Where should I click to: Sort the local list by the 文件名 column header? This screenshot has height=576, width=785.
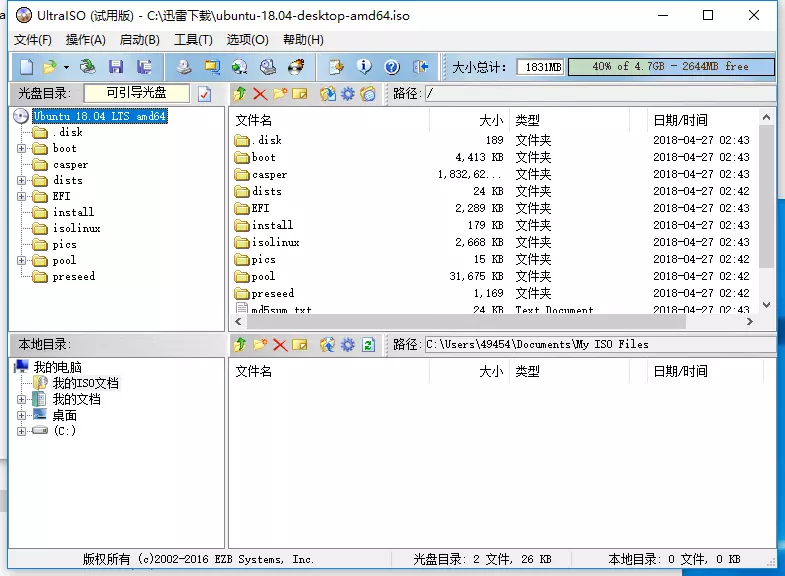(x=329, y=371)
